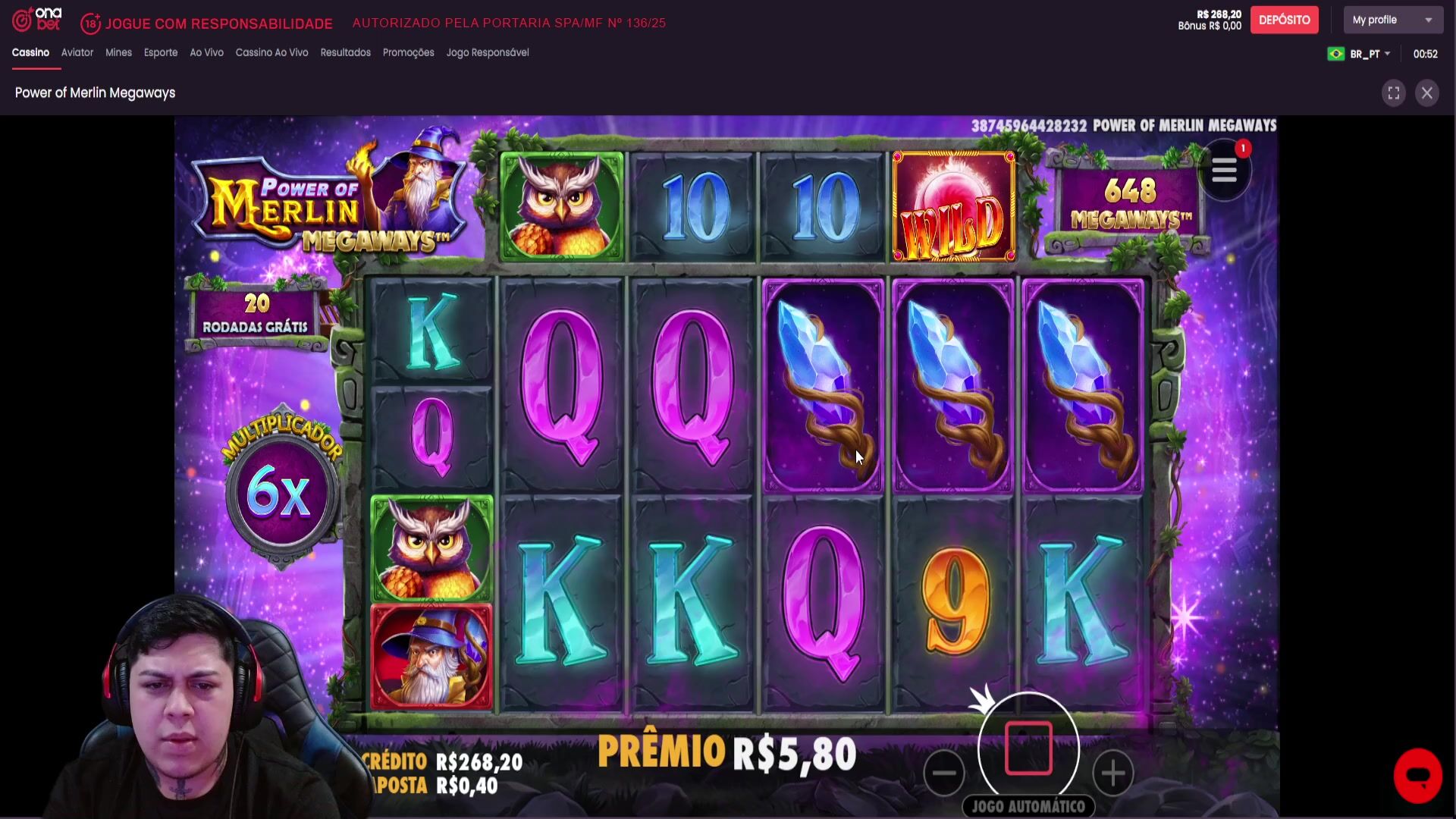Decrease bet with minus button
Image resolution: width=1456 pixels, height=819 pixels.
944,773
